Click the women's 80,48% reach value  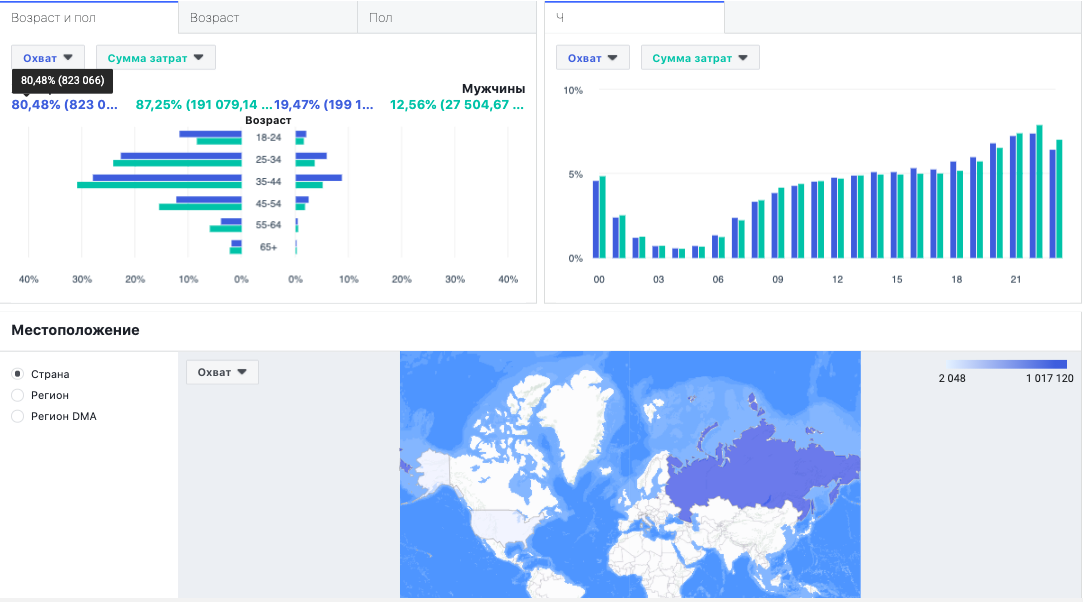point(65,104)
